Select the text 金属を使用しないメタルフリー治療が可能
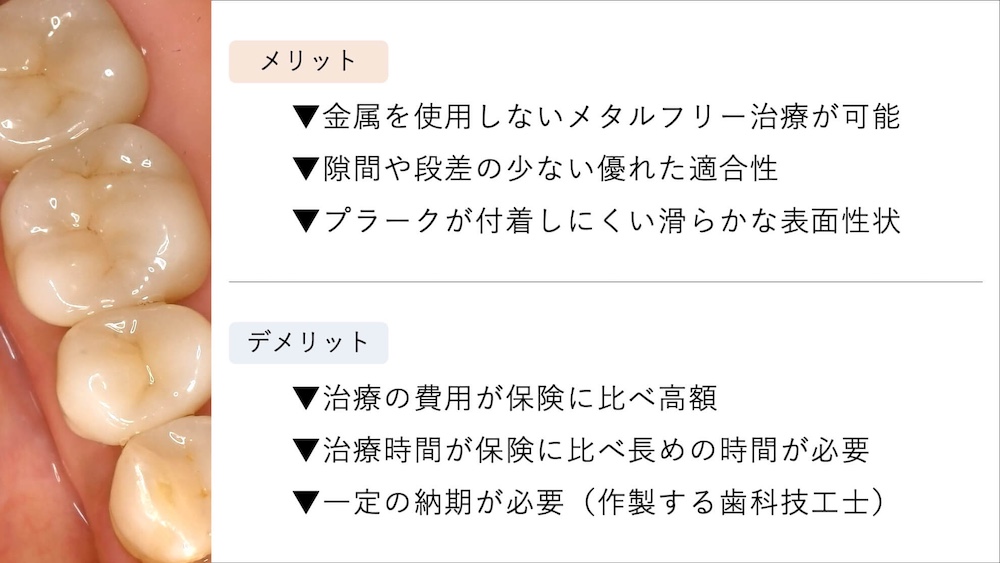The image size is (1000, 563). point(612,118)
